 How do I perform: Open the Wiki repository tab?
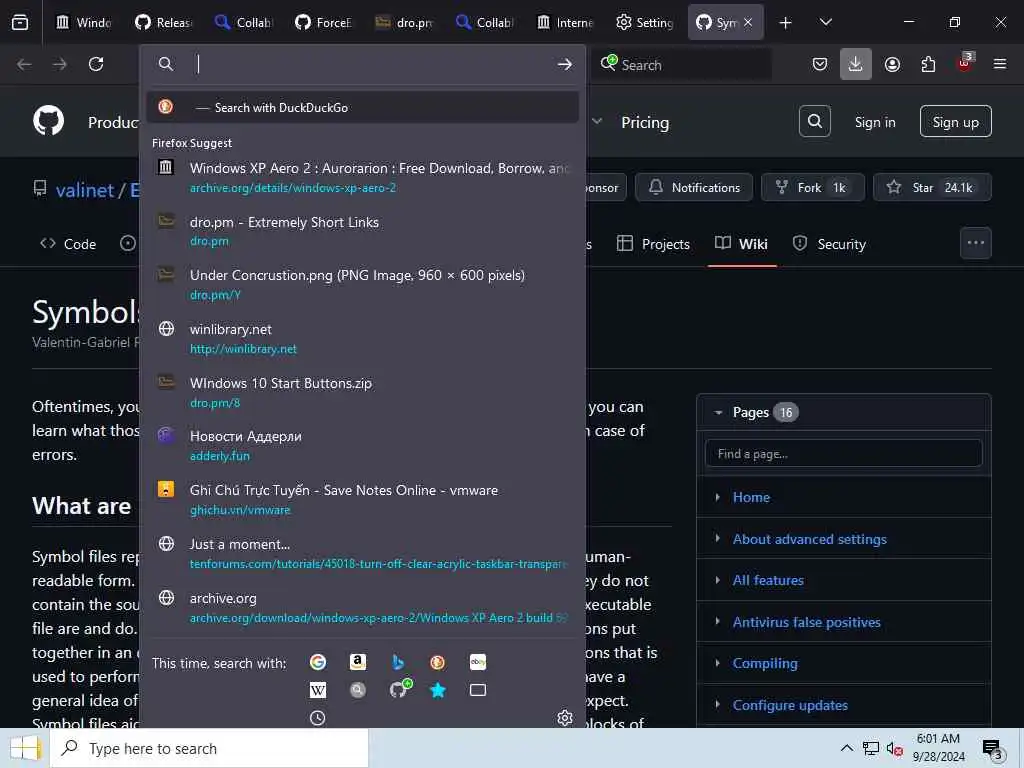tap(742, 244)
